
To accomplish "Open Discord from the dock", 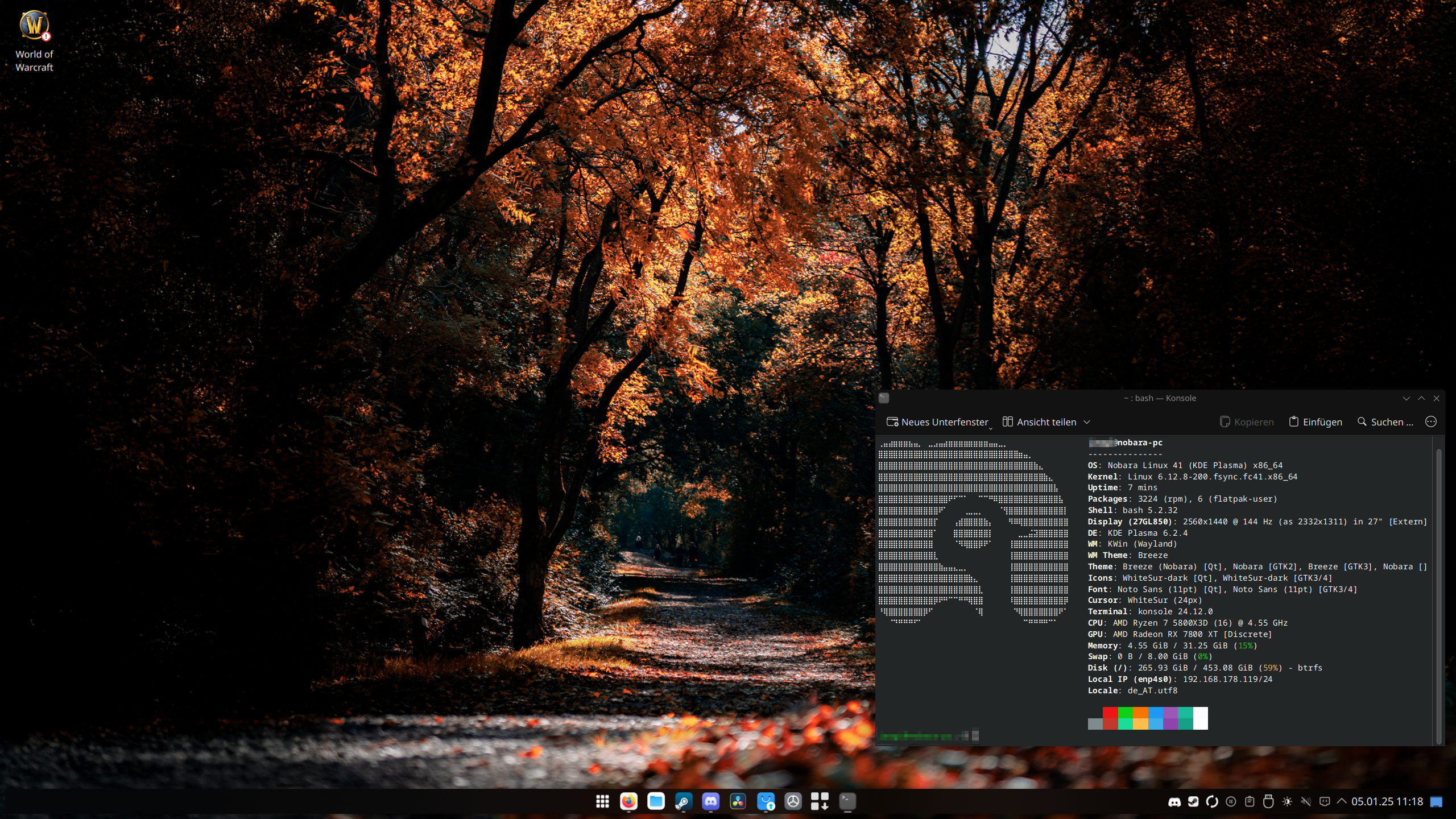I will click(x=710, y=801).
